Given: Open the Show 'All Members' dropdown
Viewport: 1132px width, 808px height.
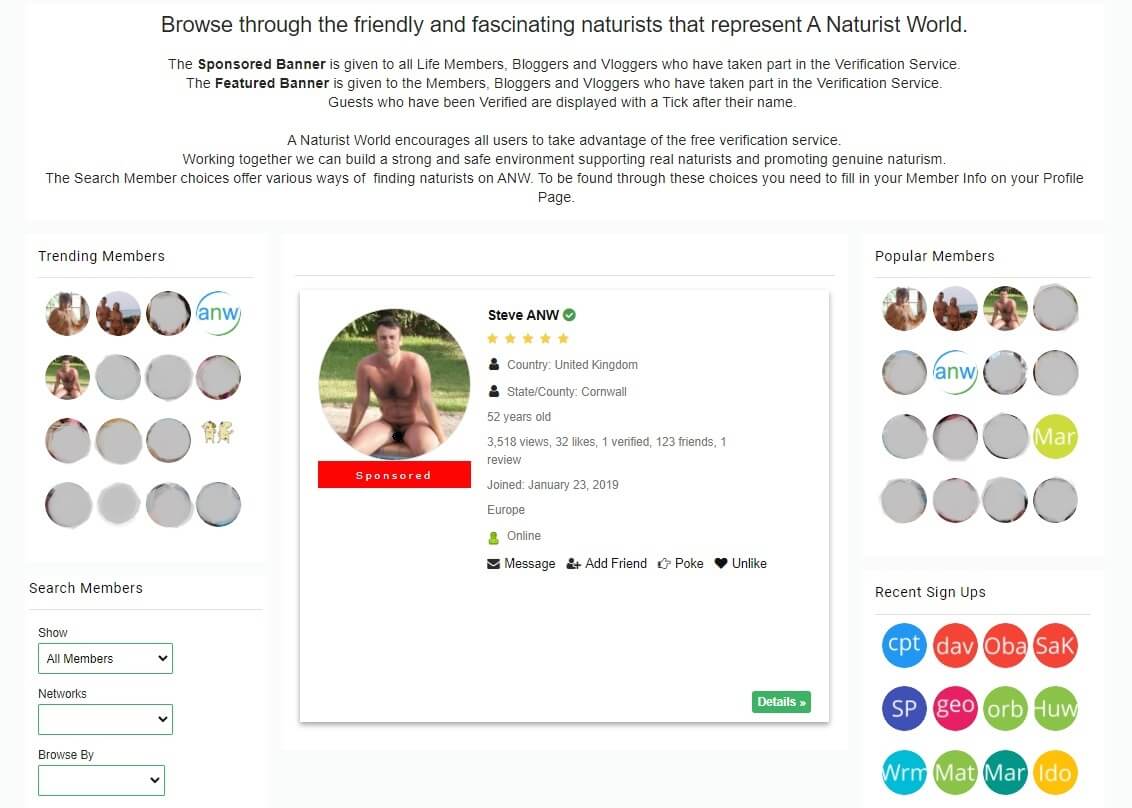Looking at the screenshot, I should (105, 659).
